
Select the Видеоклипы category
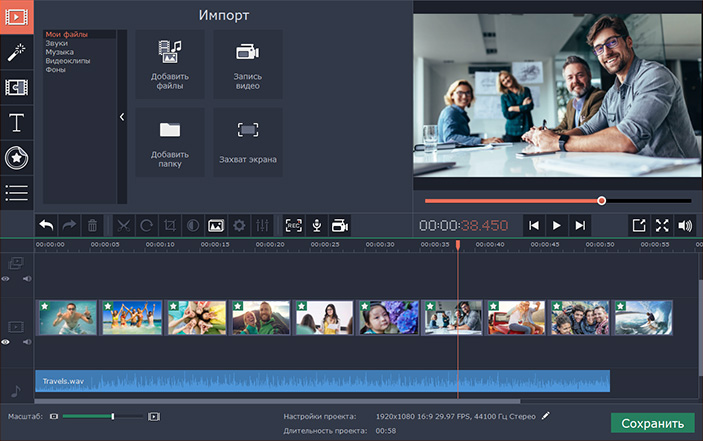[x=67, y=61]
